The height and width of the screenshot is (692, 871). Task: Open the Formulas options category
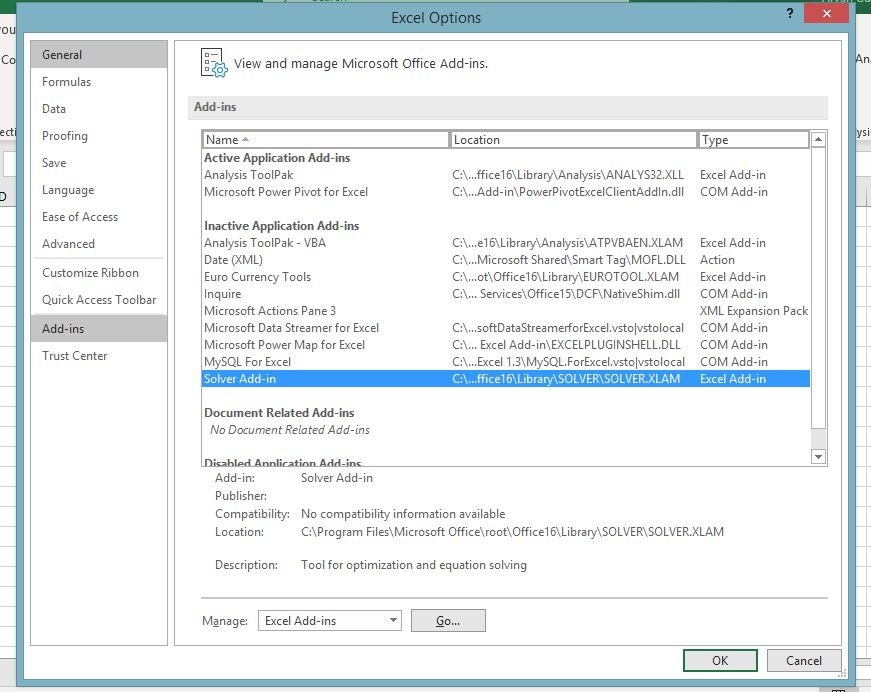pyautogui.click(x=99, y=82)
